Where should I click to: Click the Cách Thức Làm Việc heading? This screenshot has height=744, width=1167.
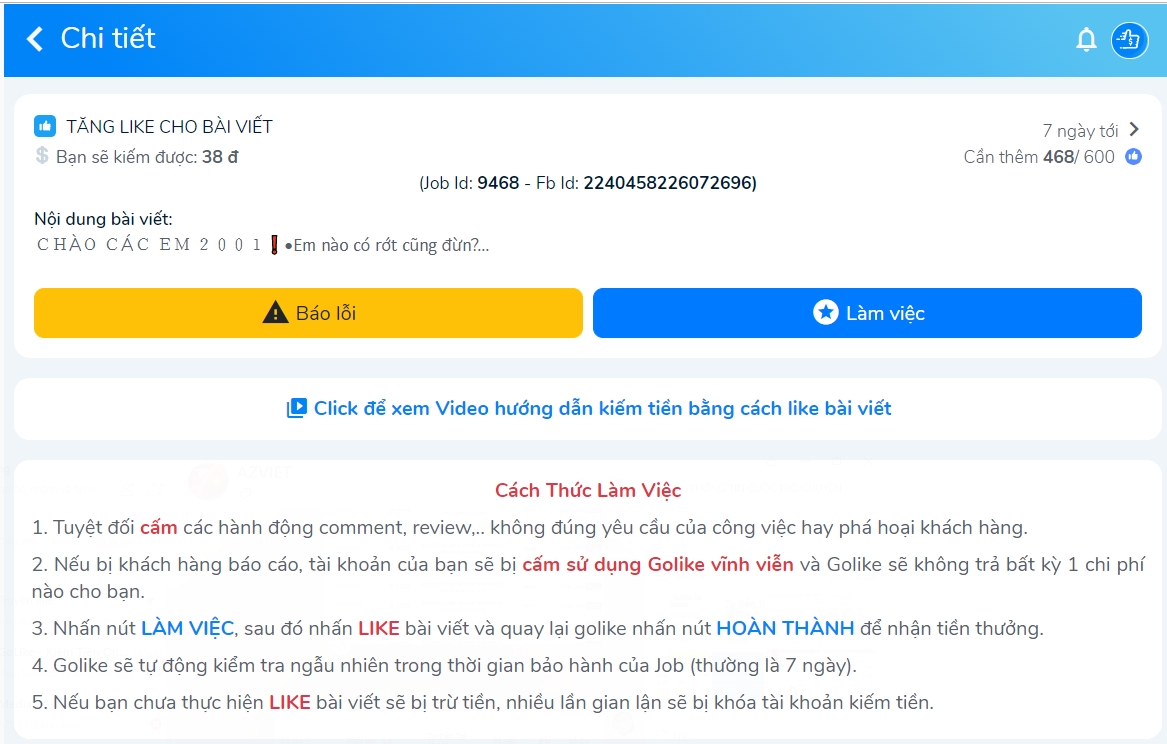588,490
